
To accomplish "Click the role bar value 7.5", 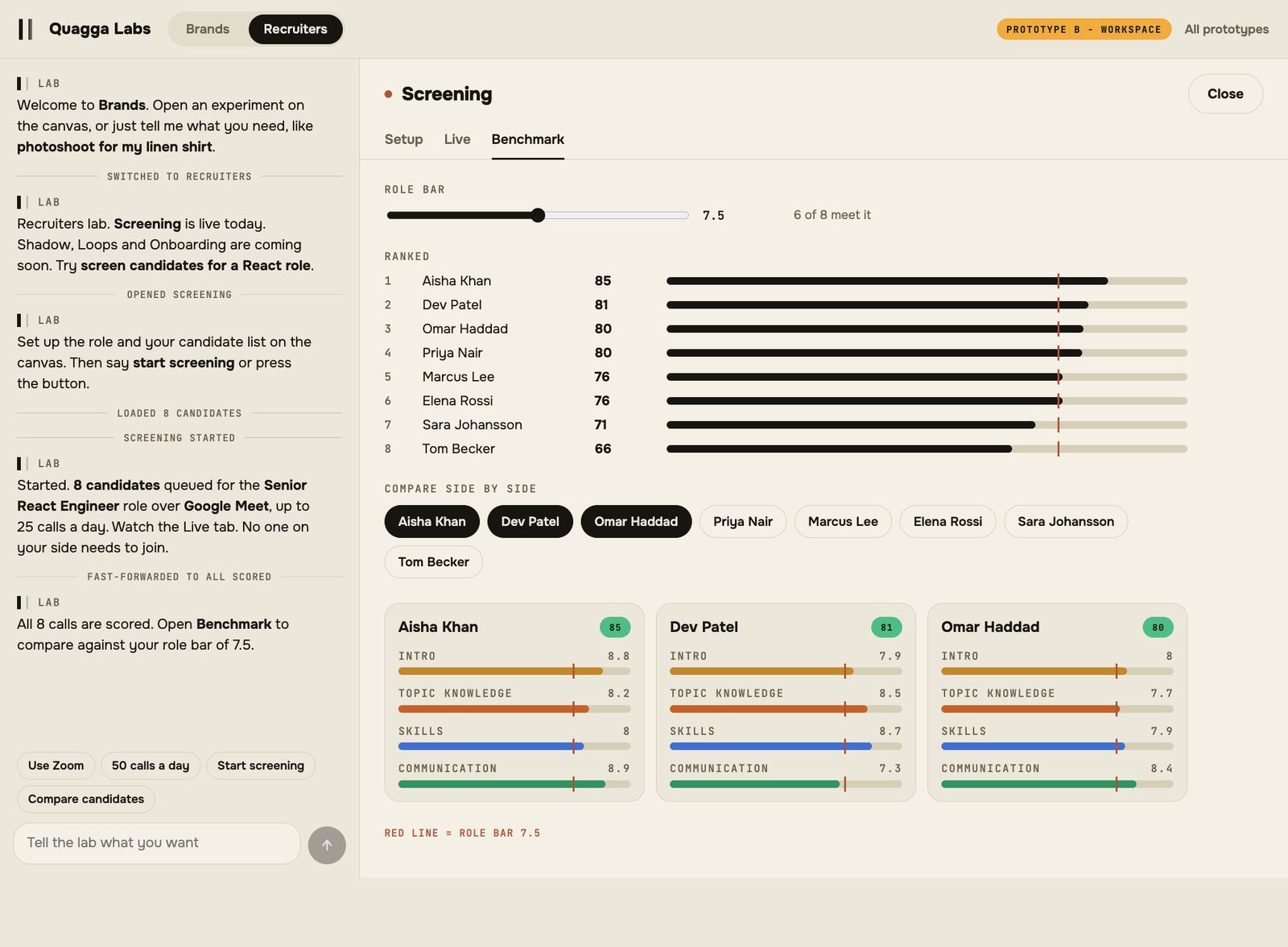I will click(x=713, y=216).
